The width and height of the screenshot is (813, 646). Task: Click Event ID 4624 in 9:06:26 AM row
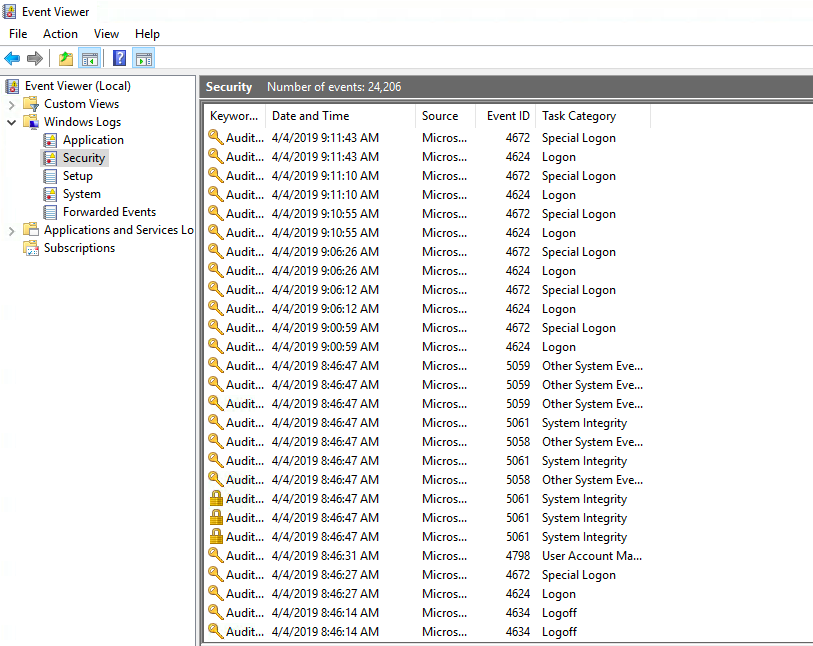tap(517, 271)
